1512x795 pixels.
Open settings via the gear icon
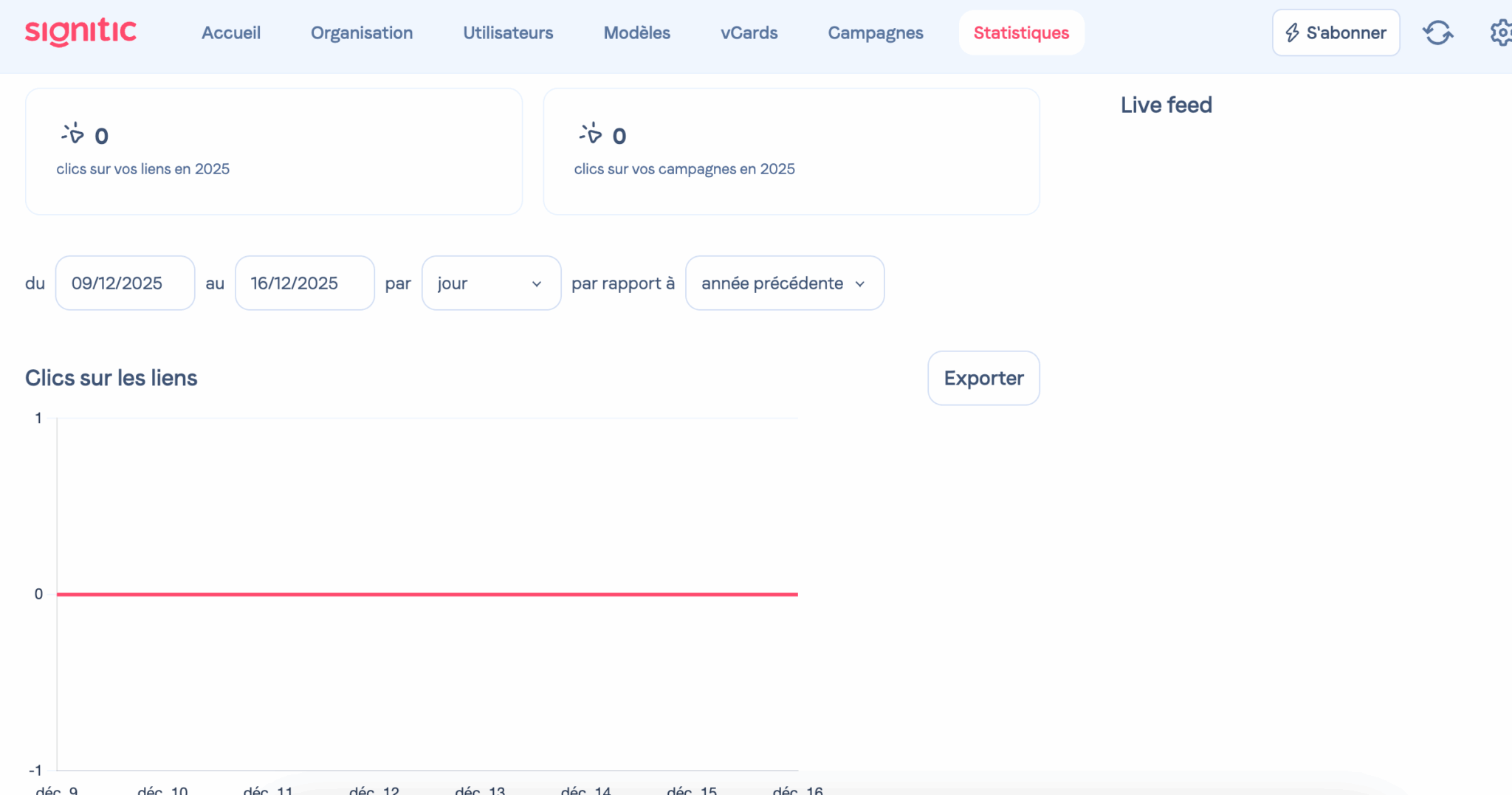1500,32
